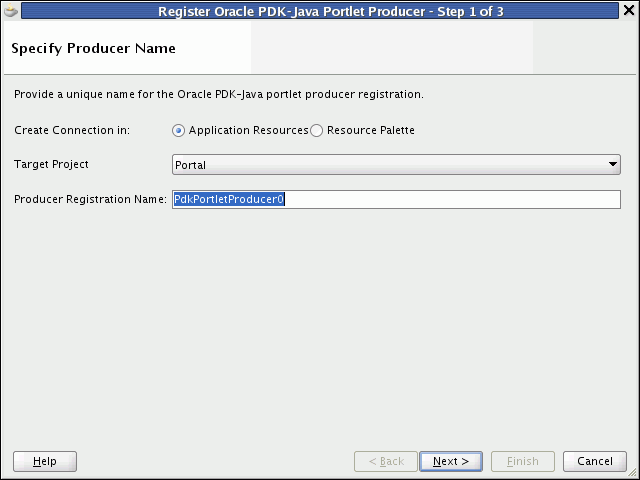The image size is (640, 480).
Task: Click the Next button
Action: [x=451, y=461]
